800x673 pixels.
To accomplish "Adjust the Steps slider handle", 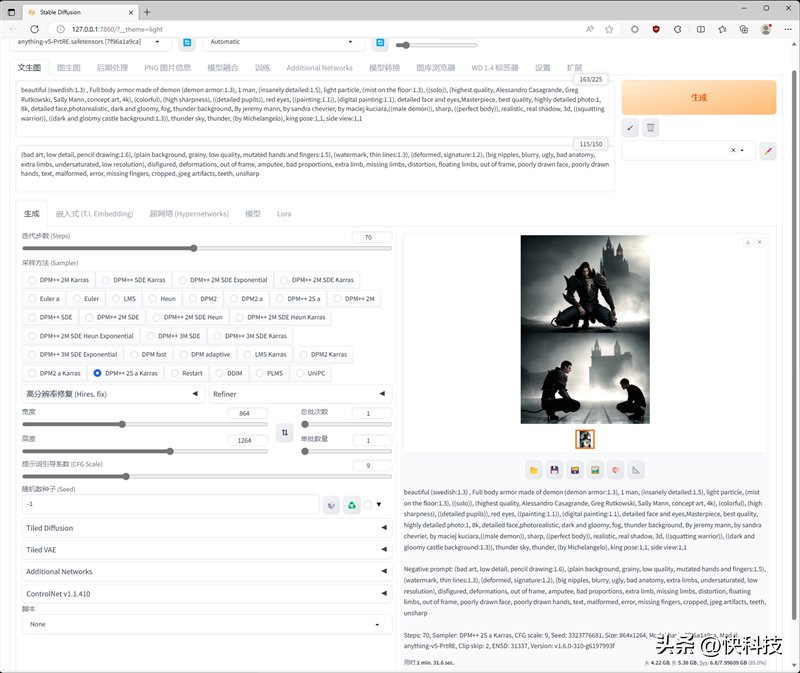I will [x=193, y=248].
